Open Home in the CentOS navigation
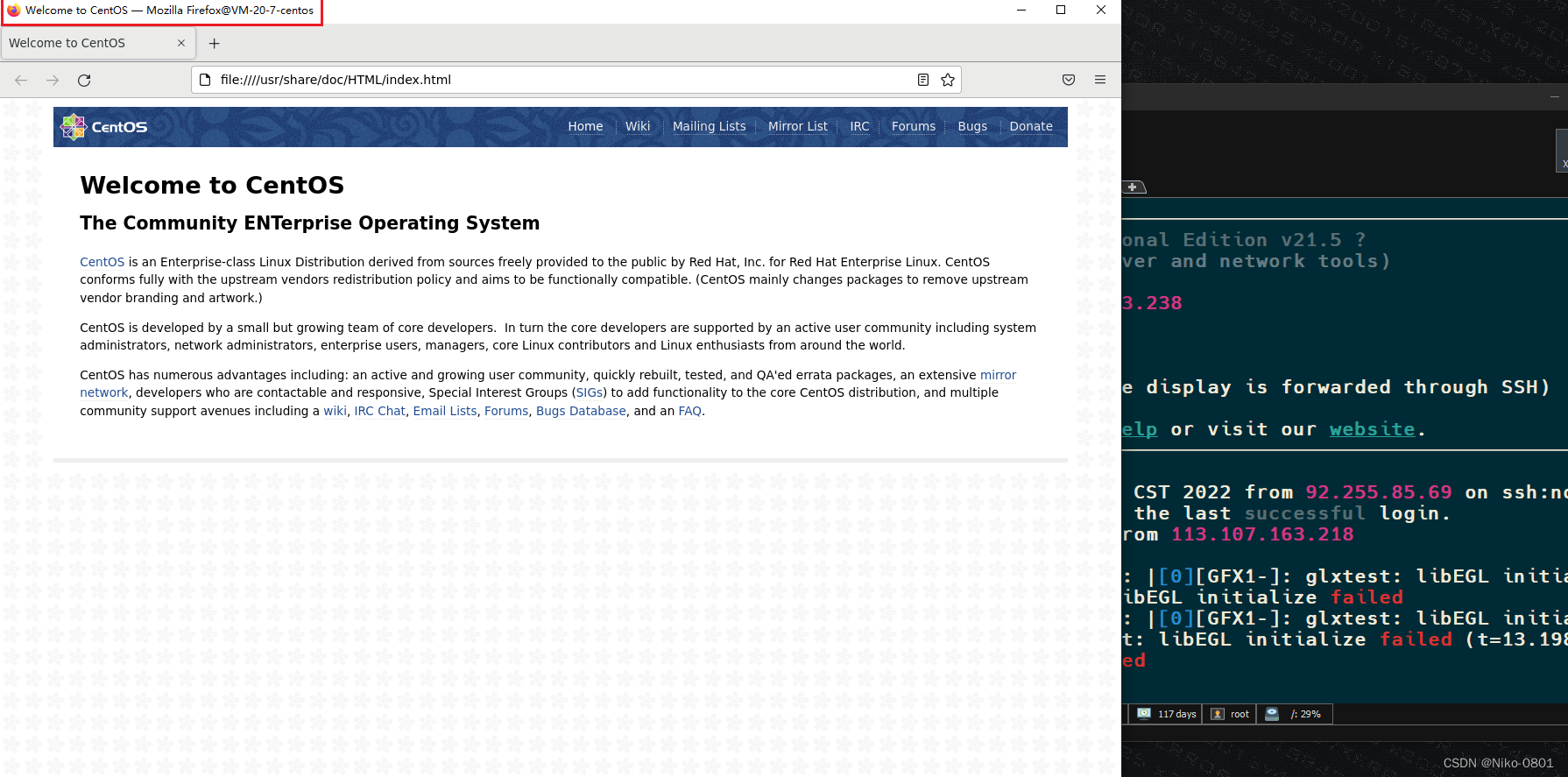Viewport: 1568px width, 777px height. [x=585, y=126]
